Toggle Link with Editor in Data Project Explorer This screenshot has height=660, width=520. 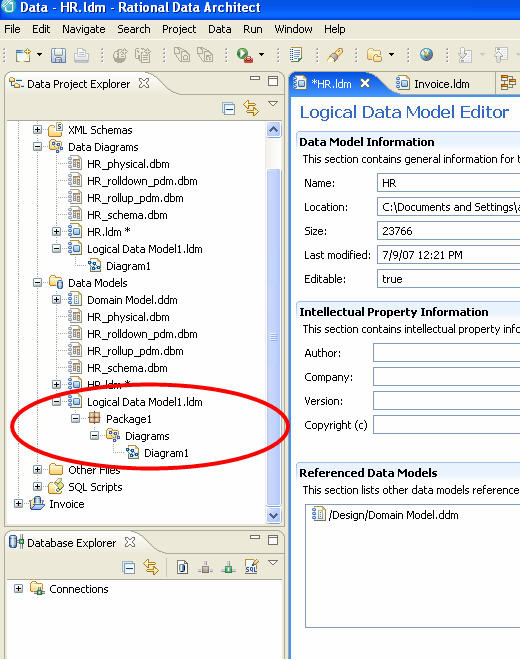[251, 109]
